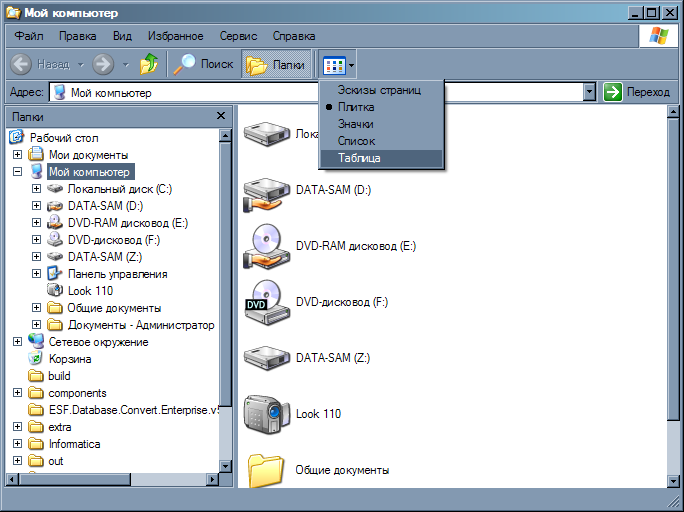The image size is (684, 512).
Task: Expand Мои документы tree node
Action: 17,155
